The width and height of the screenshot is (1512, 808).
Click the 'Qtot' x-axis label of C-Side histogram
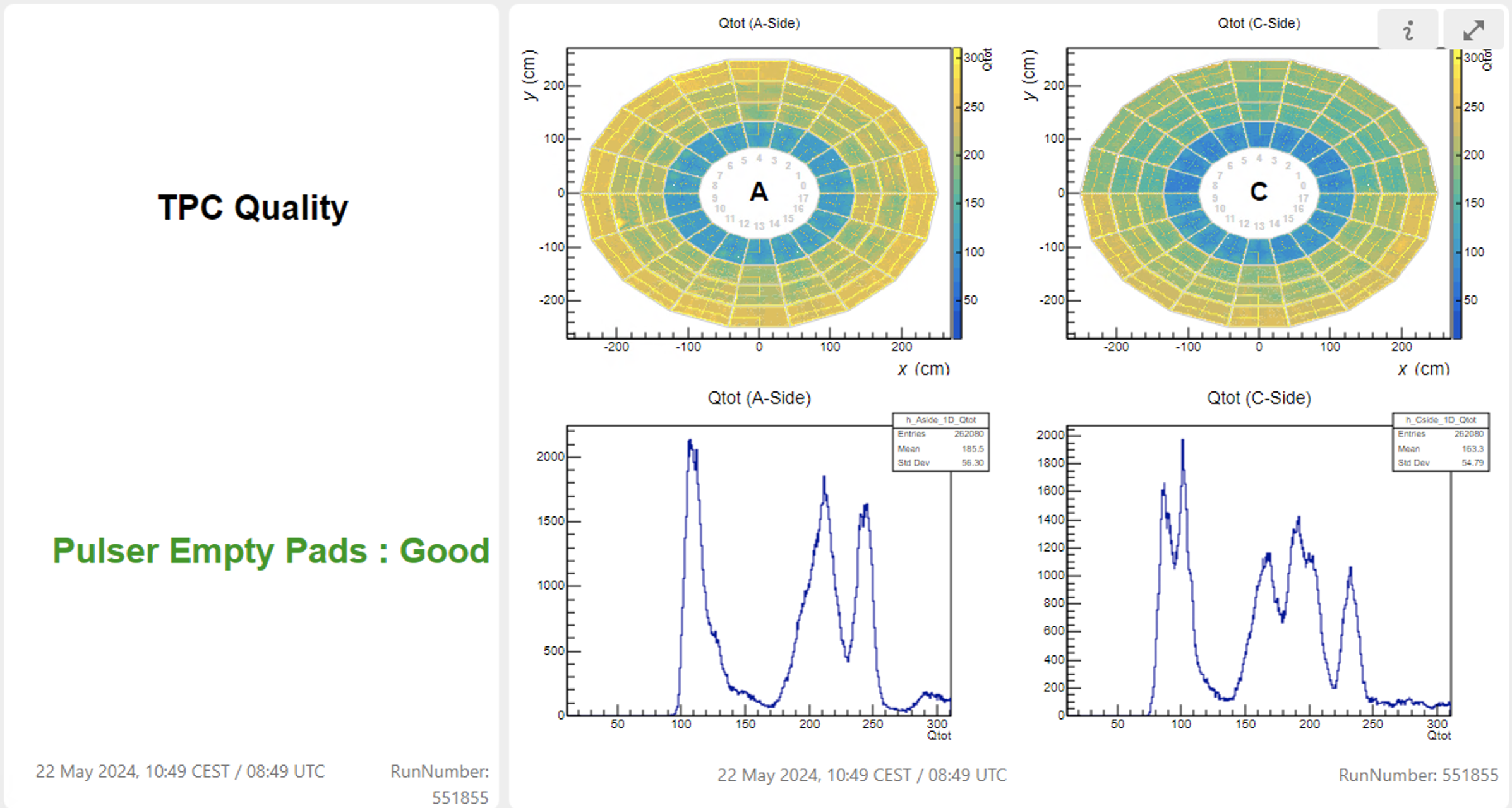1439,735
